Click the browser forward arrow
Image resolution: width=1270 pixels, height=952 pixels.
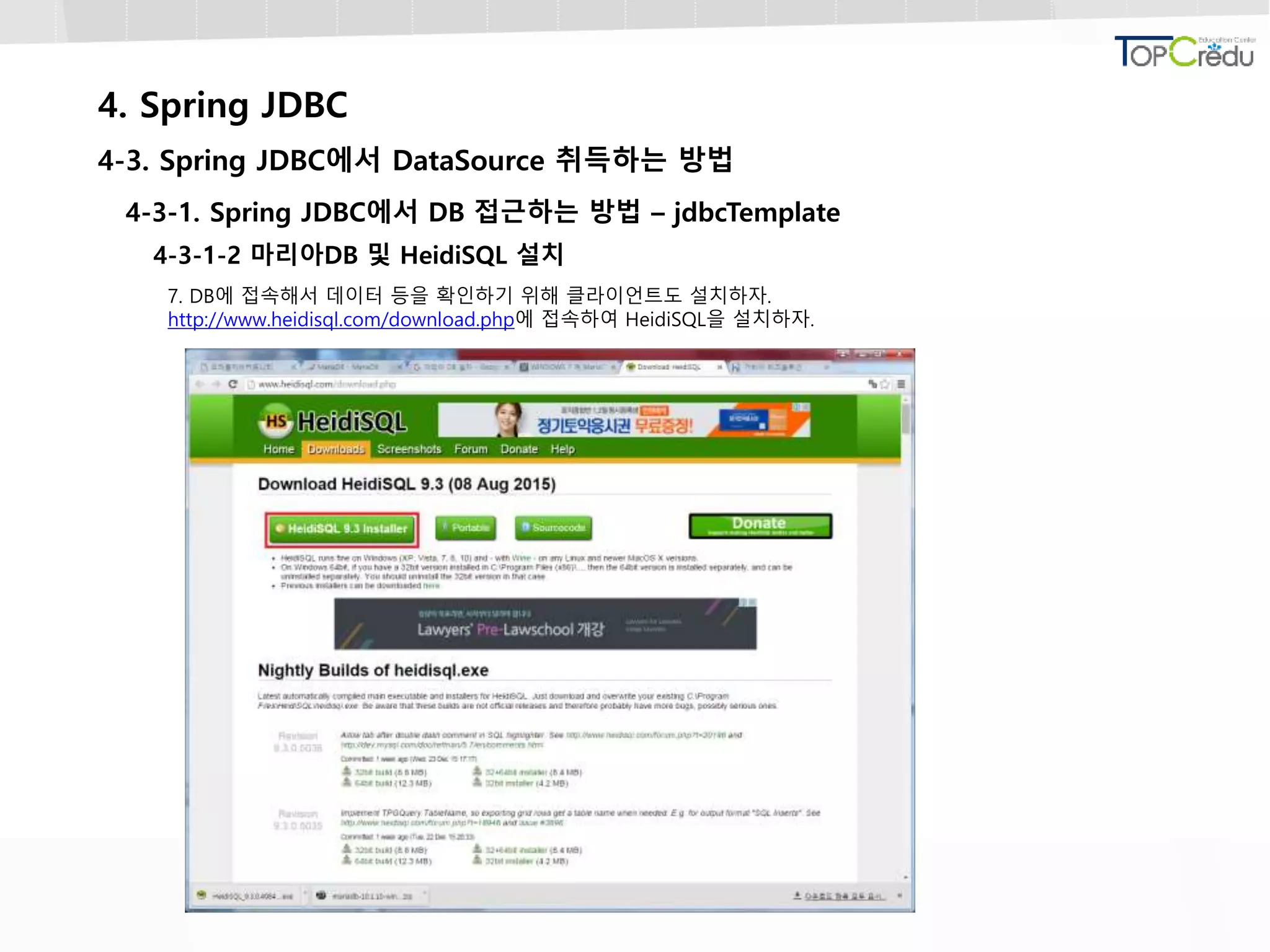216,384
